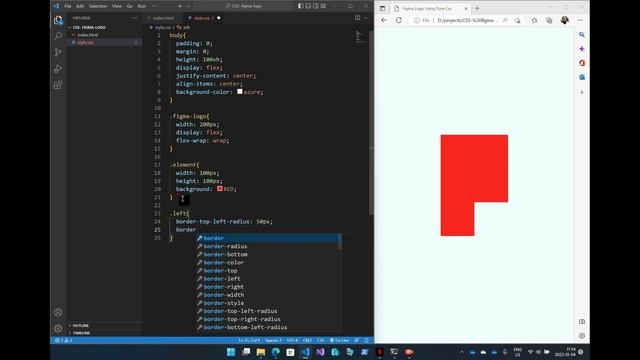Viewport: 640px width, 360px height.
Task: Open Edge sidebar Discover sparkle icon
Action: pyautogui.click(x=582, y=49)
